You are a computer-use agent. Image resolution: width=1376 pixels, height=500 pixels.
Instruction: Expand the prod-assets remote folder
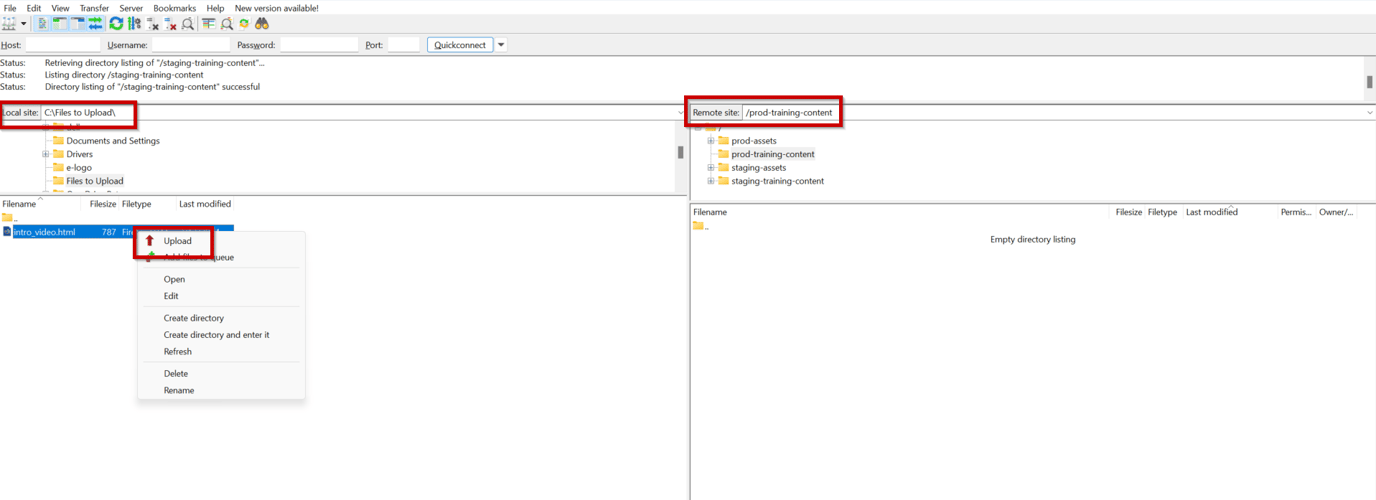(x=711, y=141)
